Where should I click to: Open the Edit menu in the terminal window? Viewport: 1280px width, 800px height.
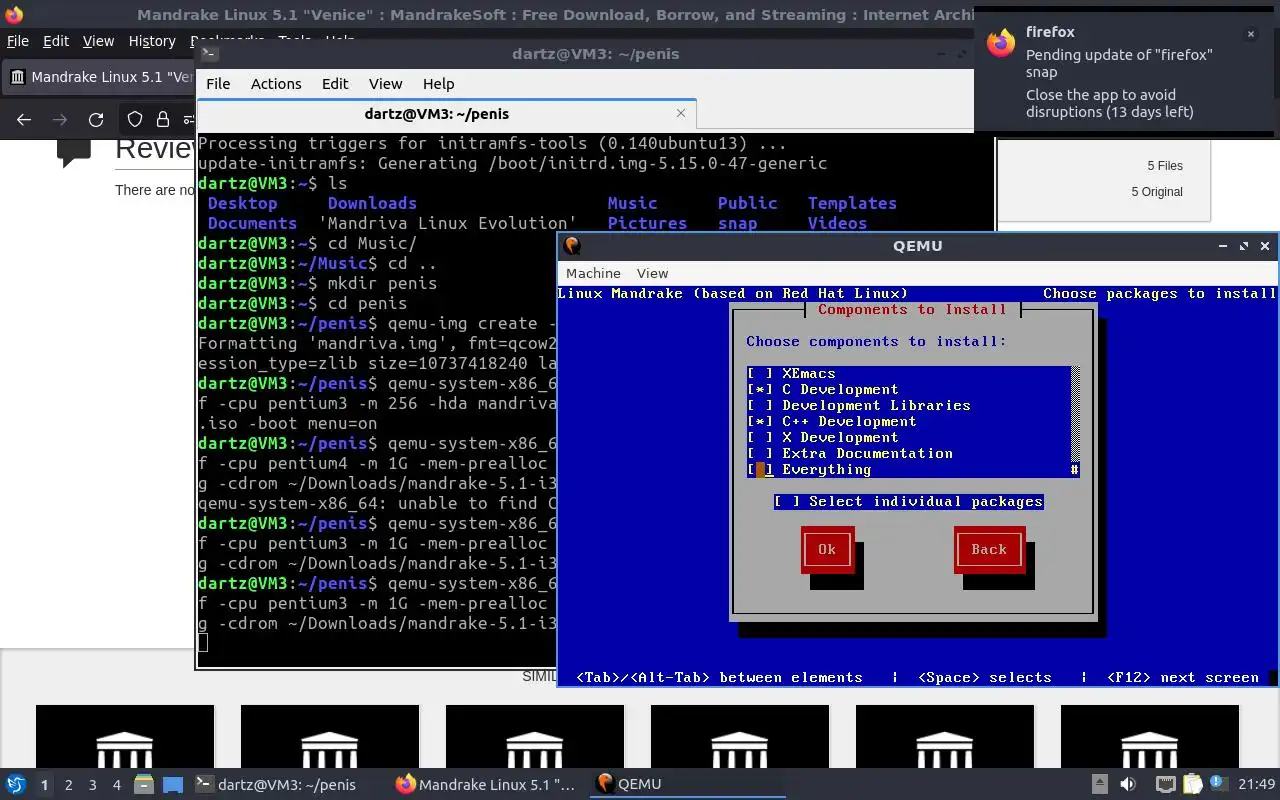pyautogui.click(x=335, y=84)
